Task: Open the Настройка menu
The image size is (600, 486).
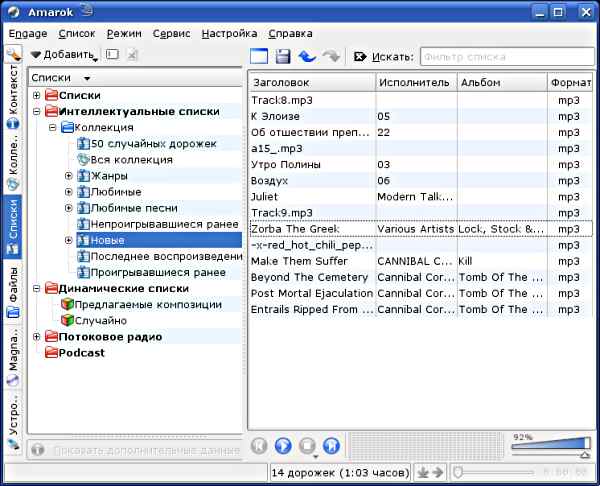Action: [x=229, y=34]
